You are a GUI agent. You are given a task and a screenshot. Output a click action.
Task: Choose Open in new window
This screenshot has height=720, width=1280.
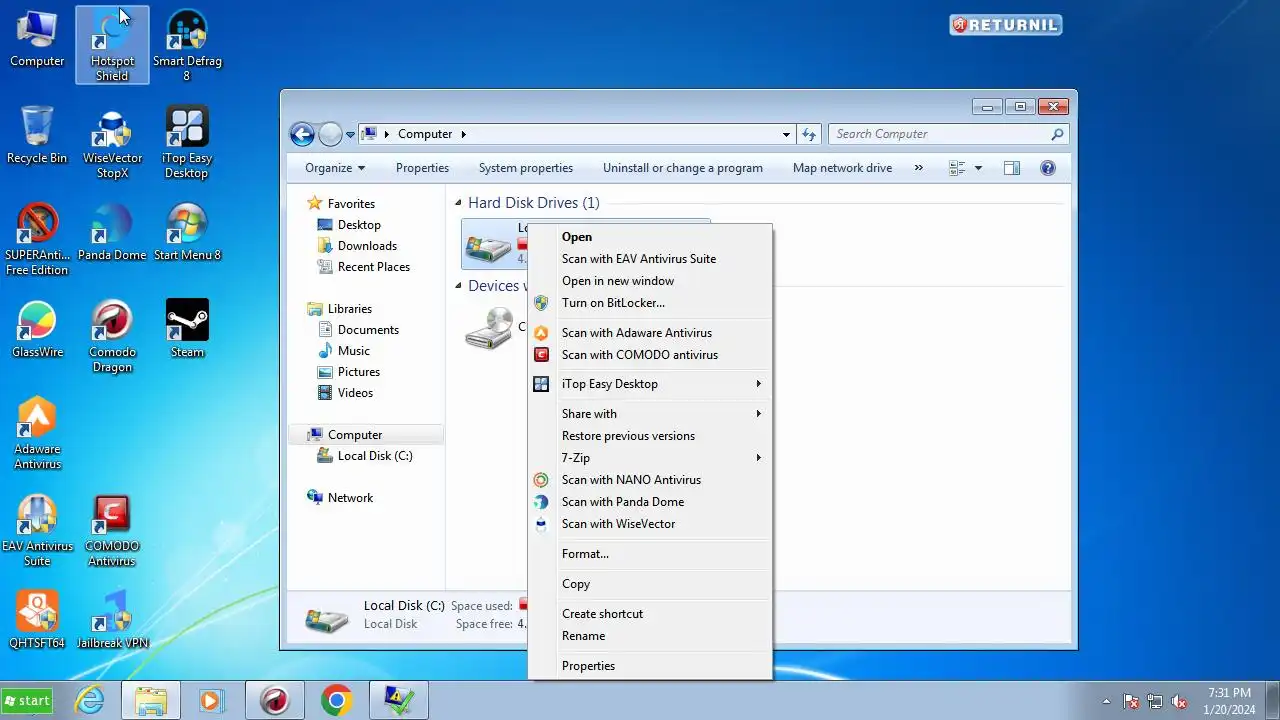tap(650, 281)
